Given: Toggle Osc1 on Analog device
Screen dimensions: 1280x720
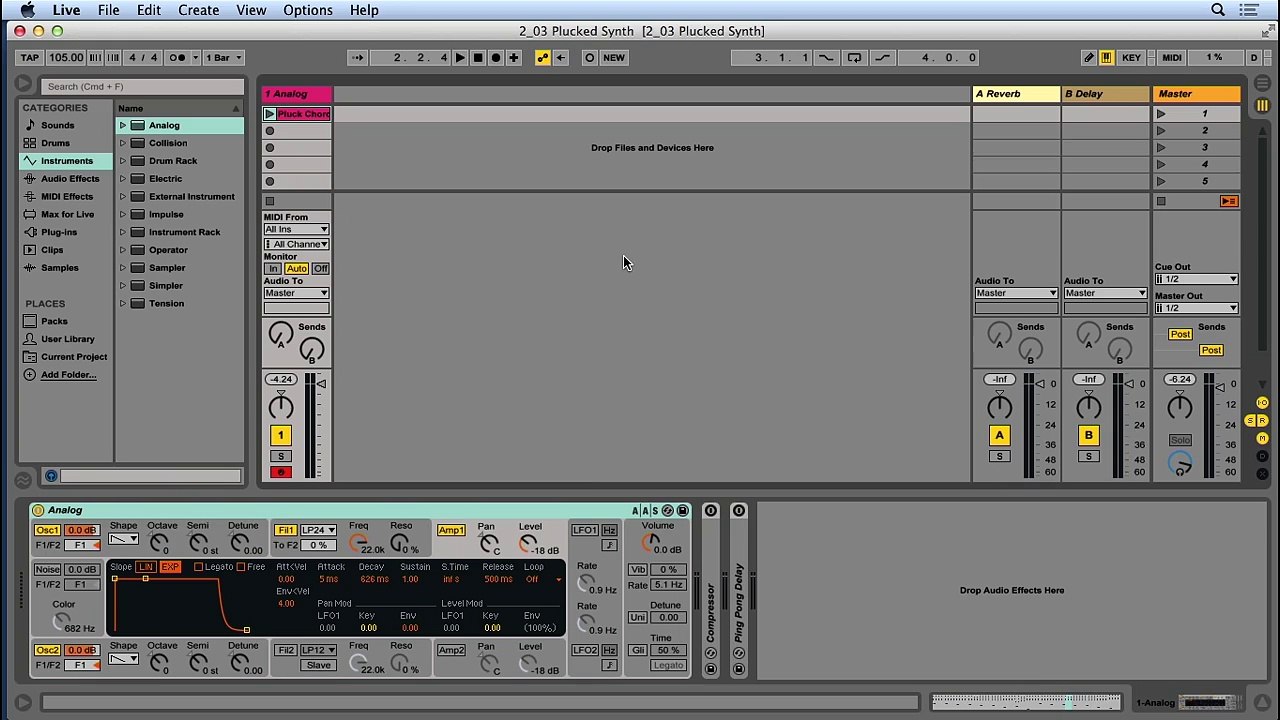Looking at the screenshot, I should 47,530.
